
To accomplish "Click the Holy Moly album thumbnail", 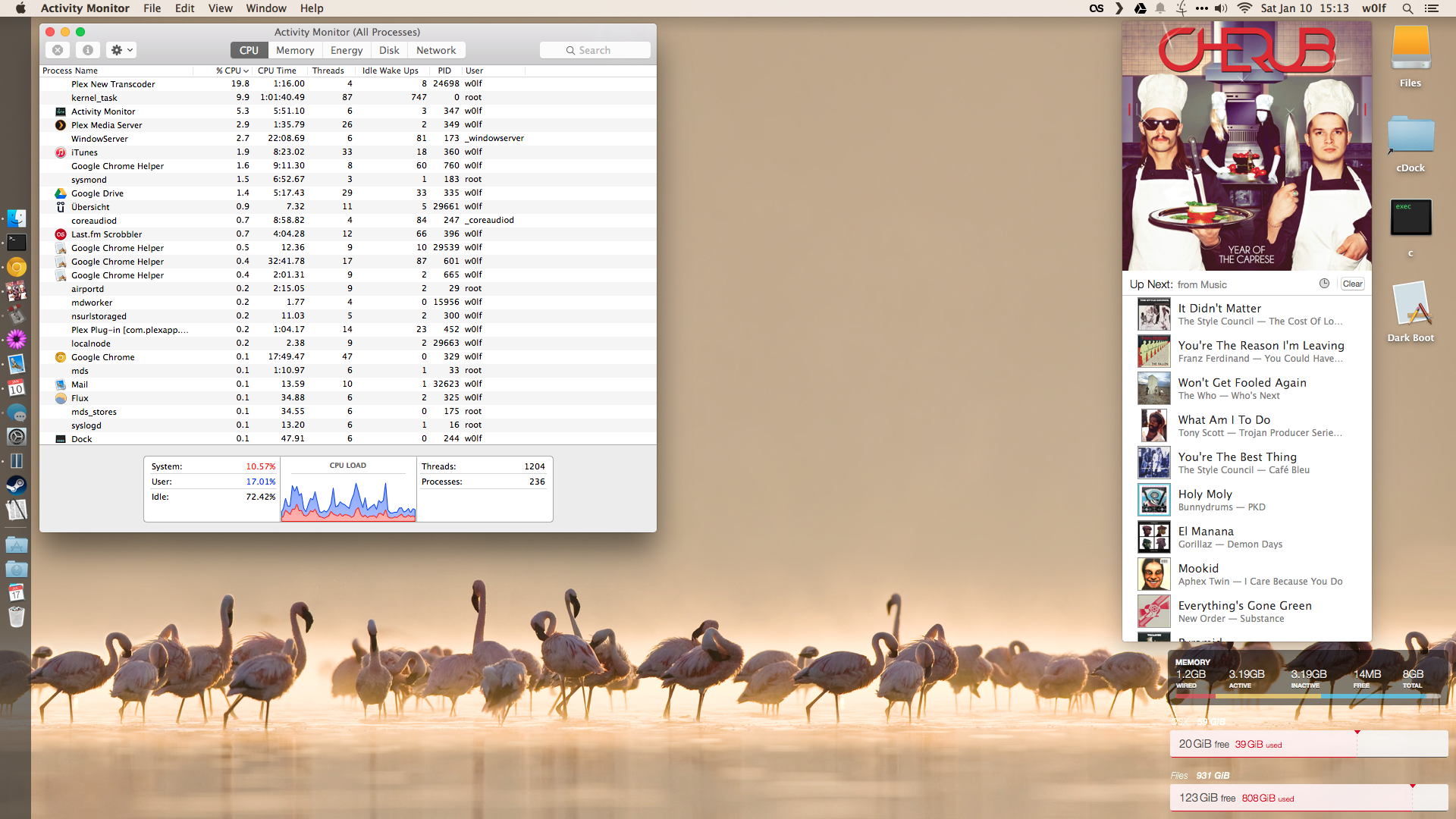I will pyautogui.click(x=1153, y=500).
